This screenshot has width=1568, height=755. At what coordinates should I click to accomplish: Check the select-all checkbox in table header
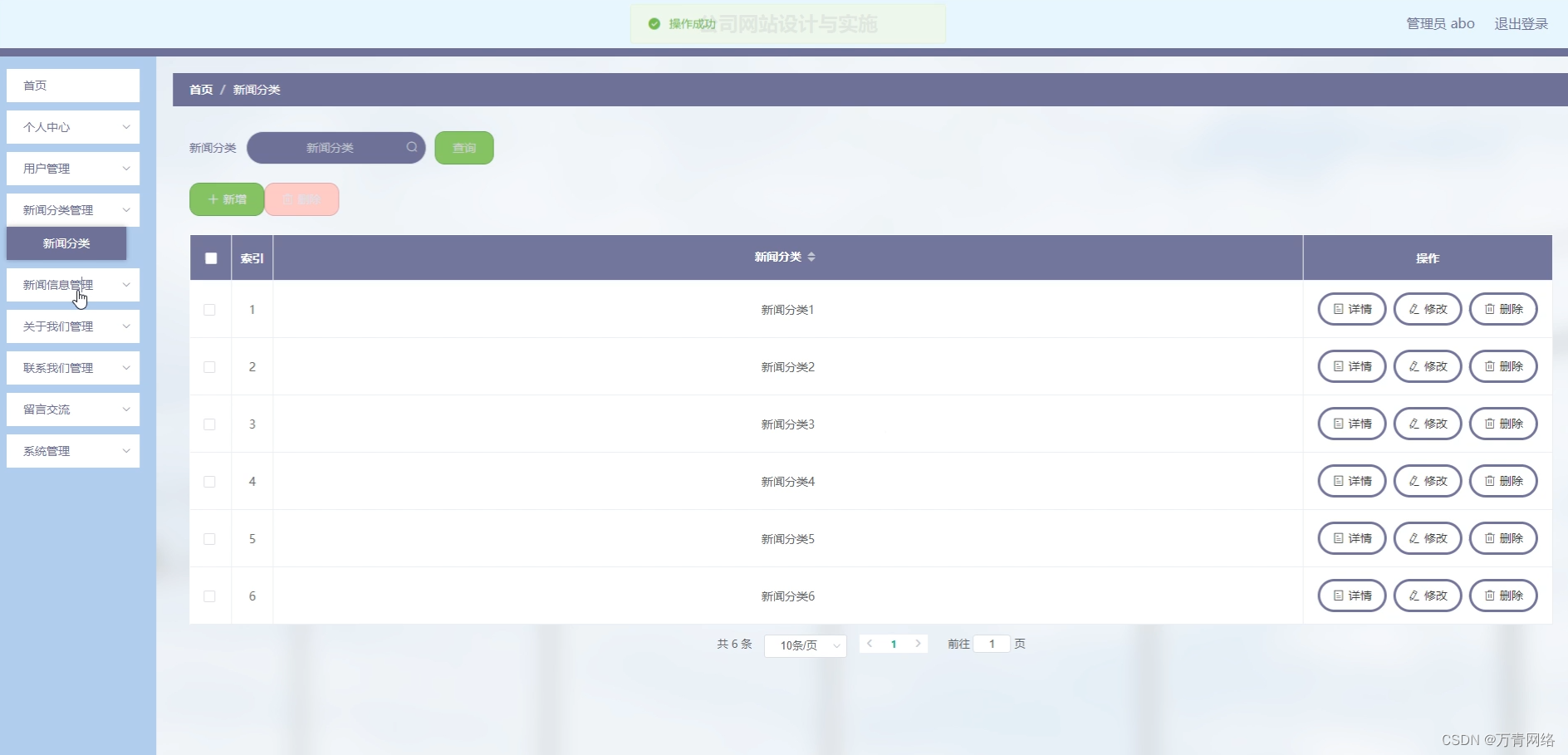(210, 258)
